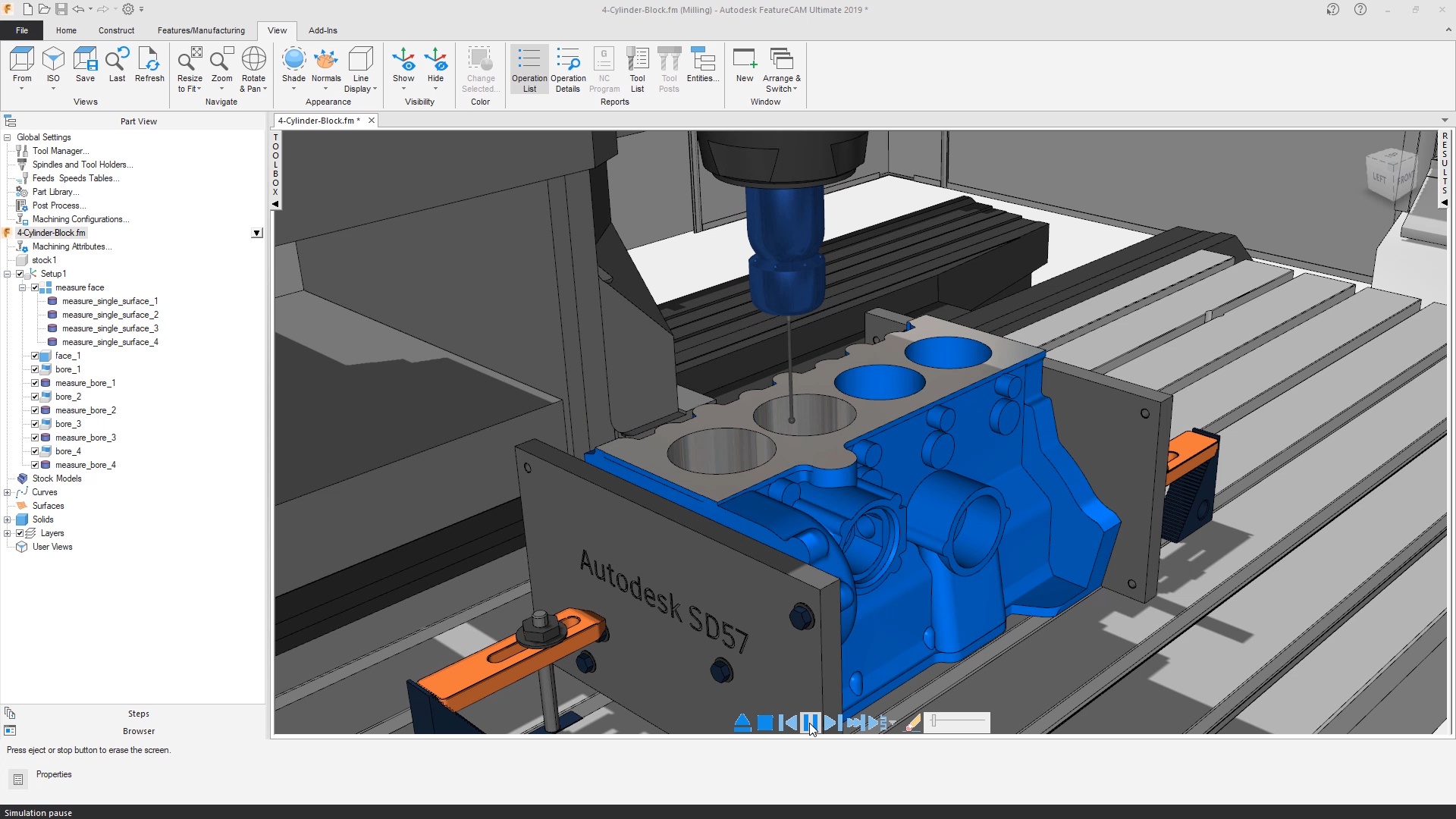Switch to the Construct ribbon tab
1456x819 pixels.
(x=116, y=30)
